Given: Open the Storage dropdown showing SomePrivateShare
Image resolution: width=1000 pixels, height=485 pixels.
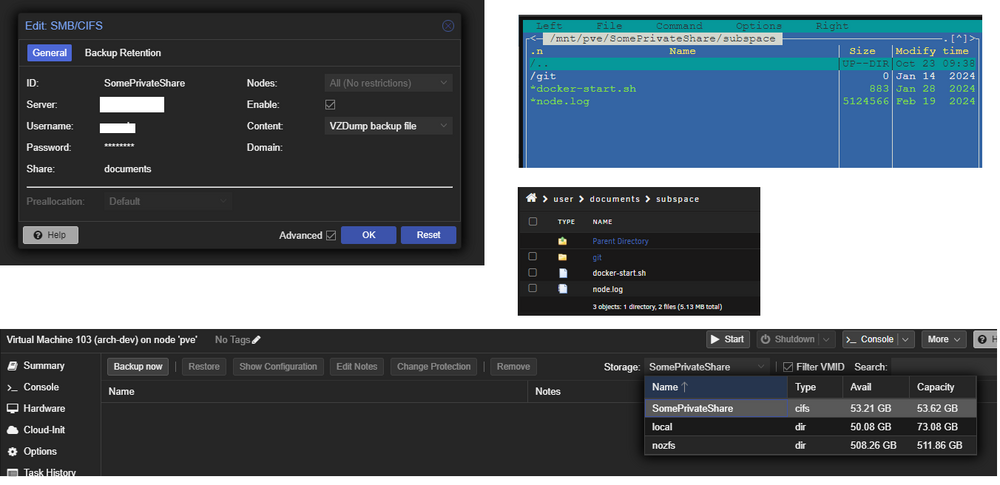Looking at the screenshot, I should coord(707,367).
